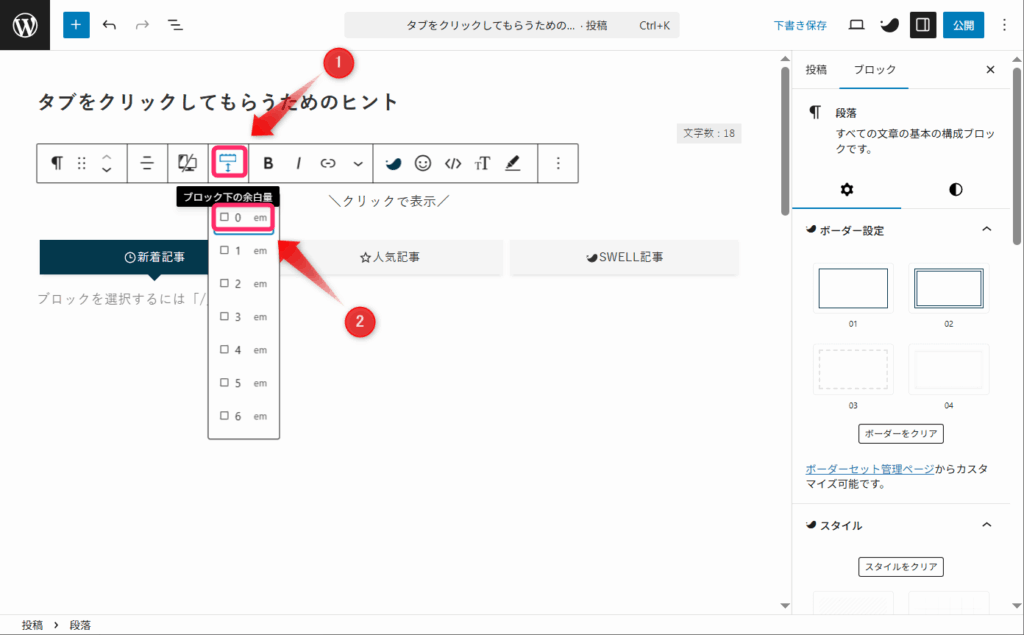Click the inline code shortcode icon
Image resolution: width=1024 pixels, height=635 pixels.
coord(453,163)
